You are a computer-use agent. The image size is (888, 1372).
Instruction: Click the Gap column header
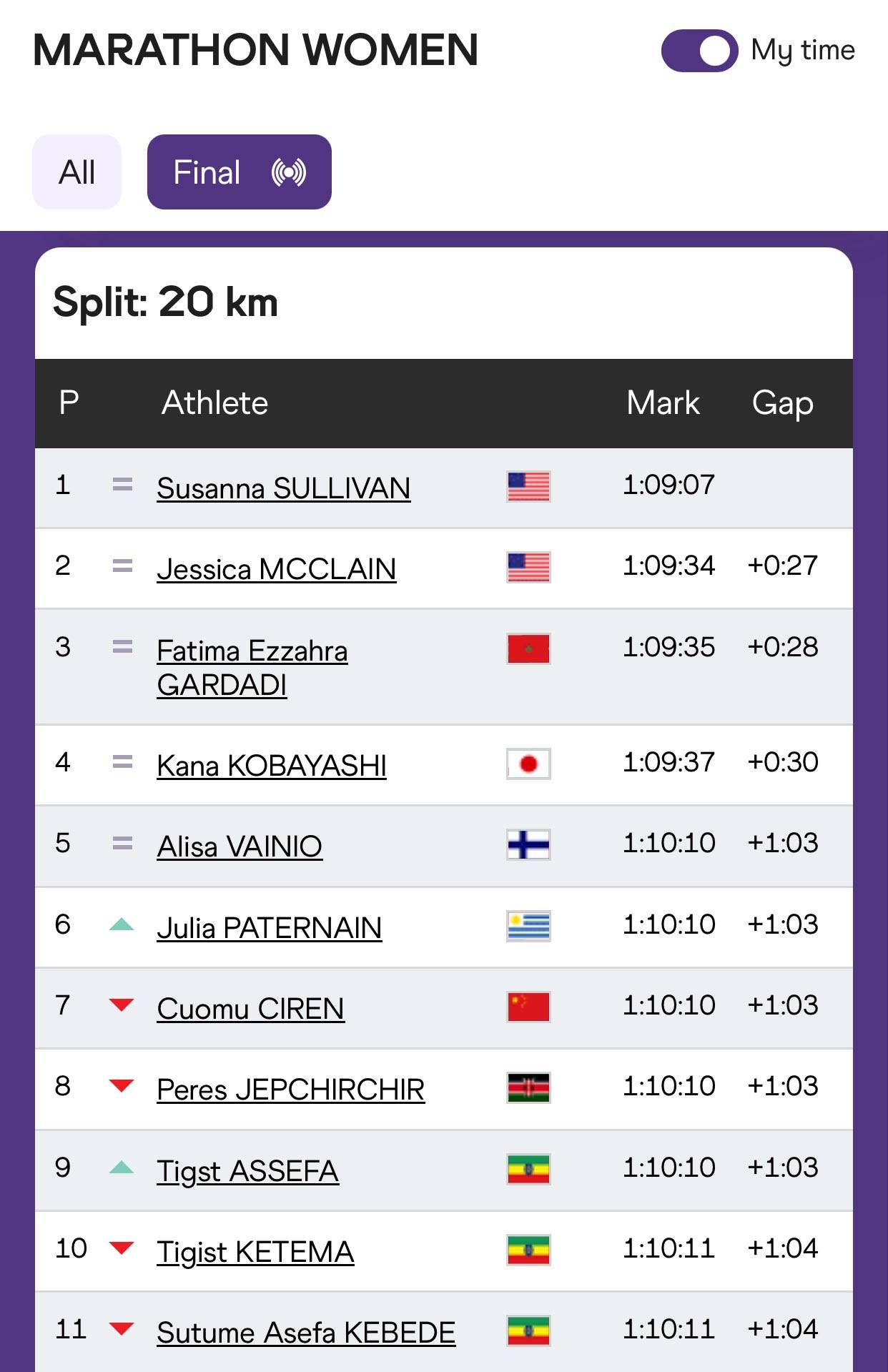click(783, 405)
